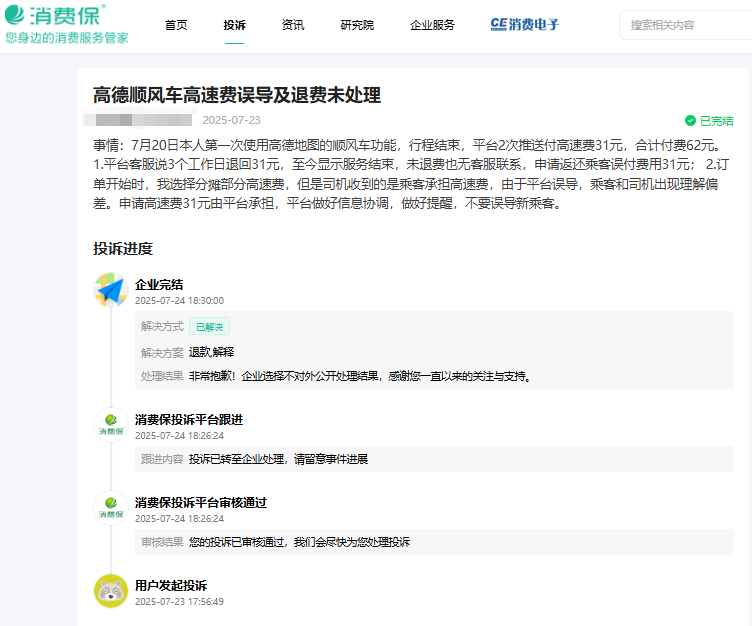Screen dimensions: 752x626
Task: Click the 用户发起投诉 heading
Action: 171,586
